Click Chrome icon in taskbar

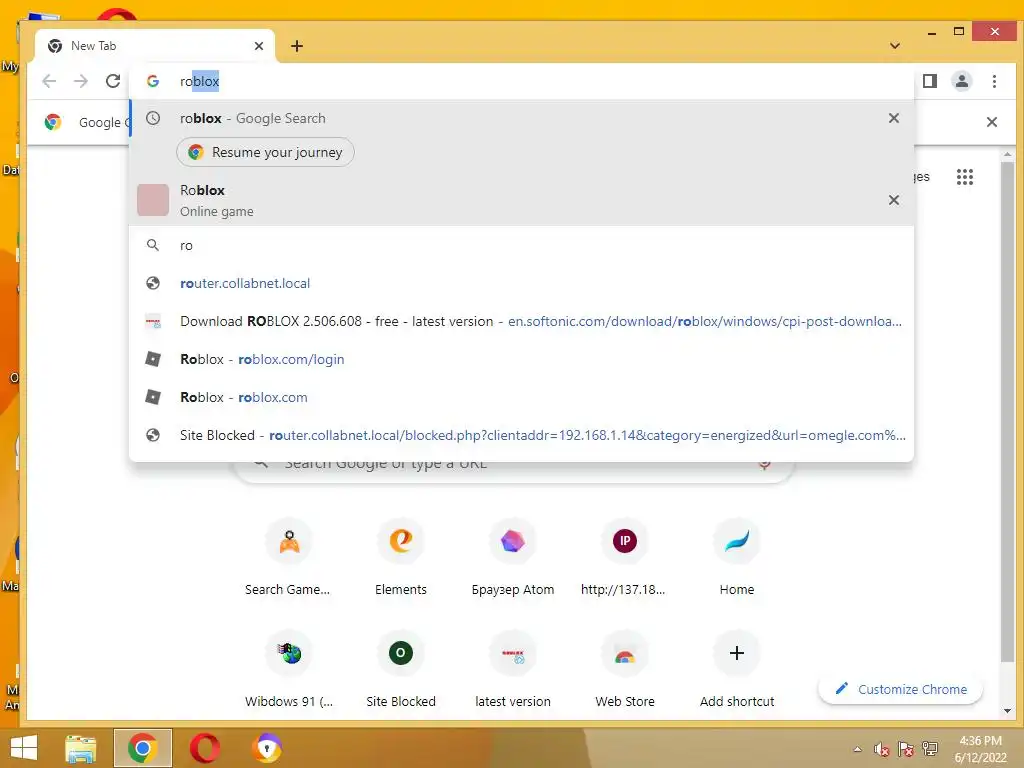tap(142, 748)
